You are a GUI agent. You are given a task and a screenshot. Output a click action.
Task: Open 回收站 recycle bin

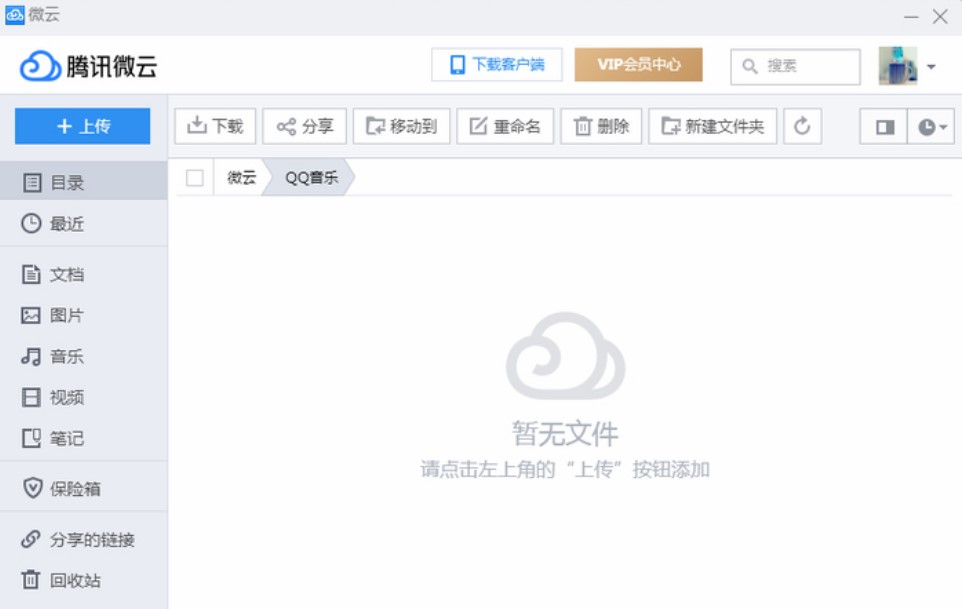point(83,580)
